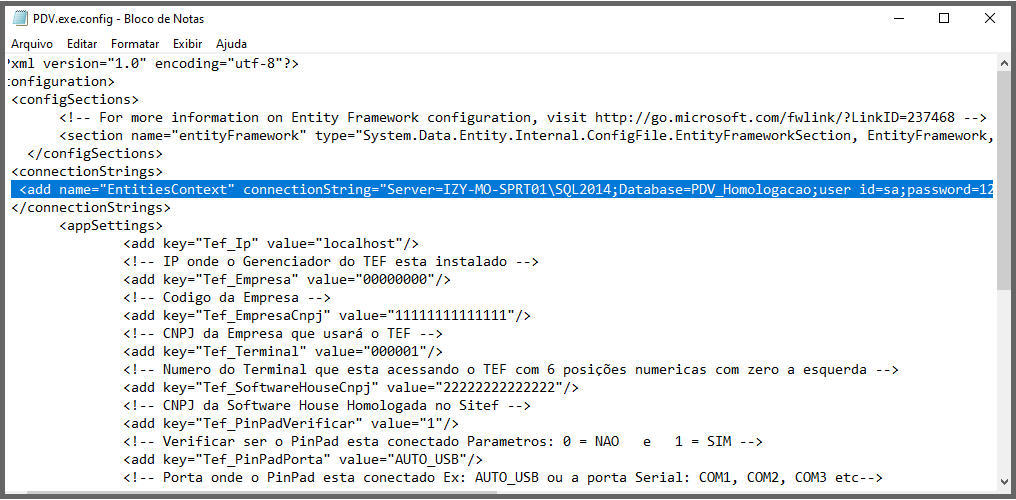Open the Formatar menu
The image size is (1016, 500).
135,44
